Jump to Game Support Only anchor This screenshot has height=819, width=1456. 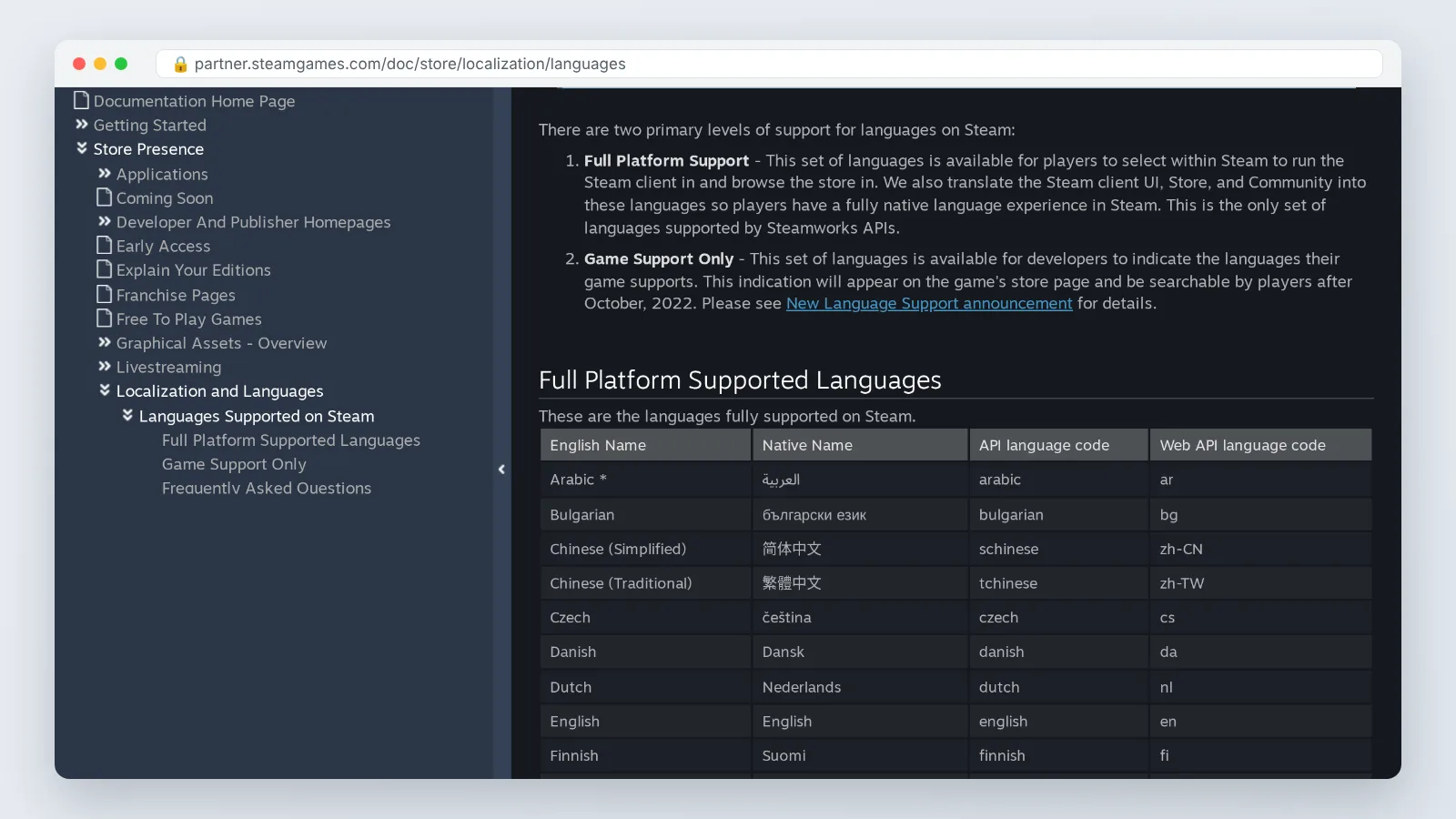click(x=234, y=464)
